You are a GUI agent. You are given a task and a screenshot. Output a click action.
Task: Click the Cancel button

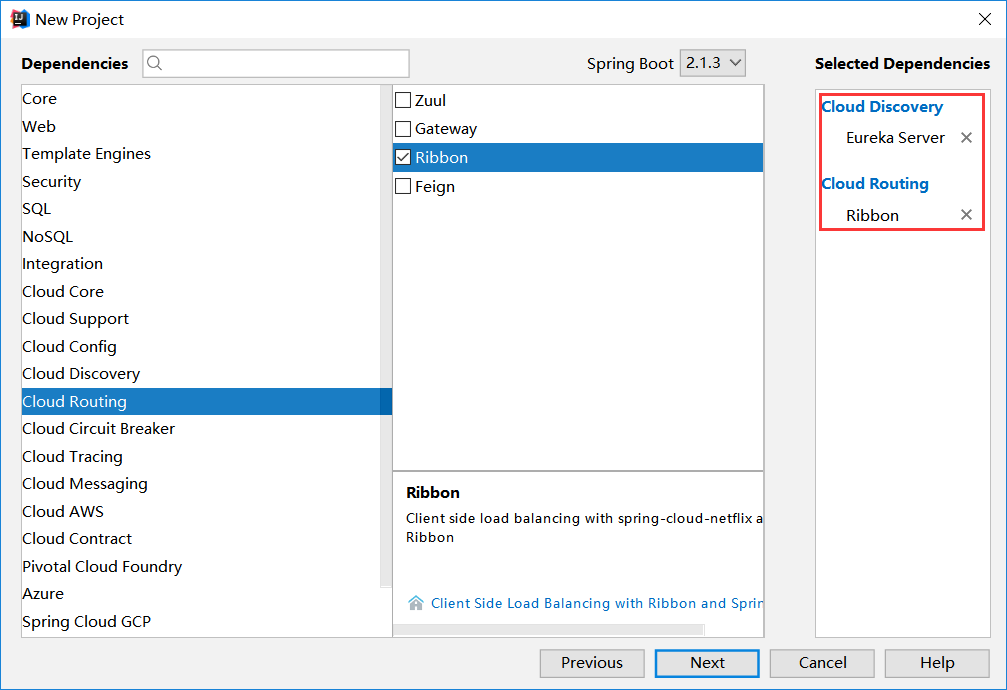(x=822, y=663)
